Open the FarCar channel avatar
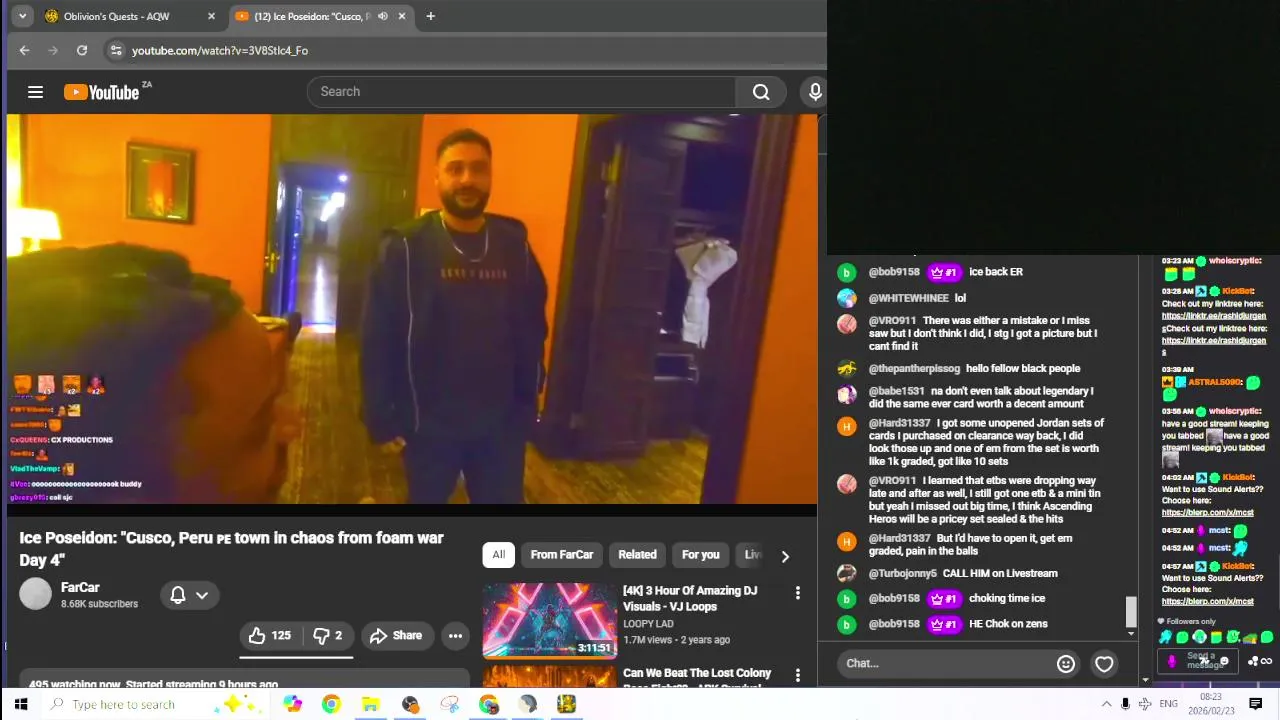 35,594
